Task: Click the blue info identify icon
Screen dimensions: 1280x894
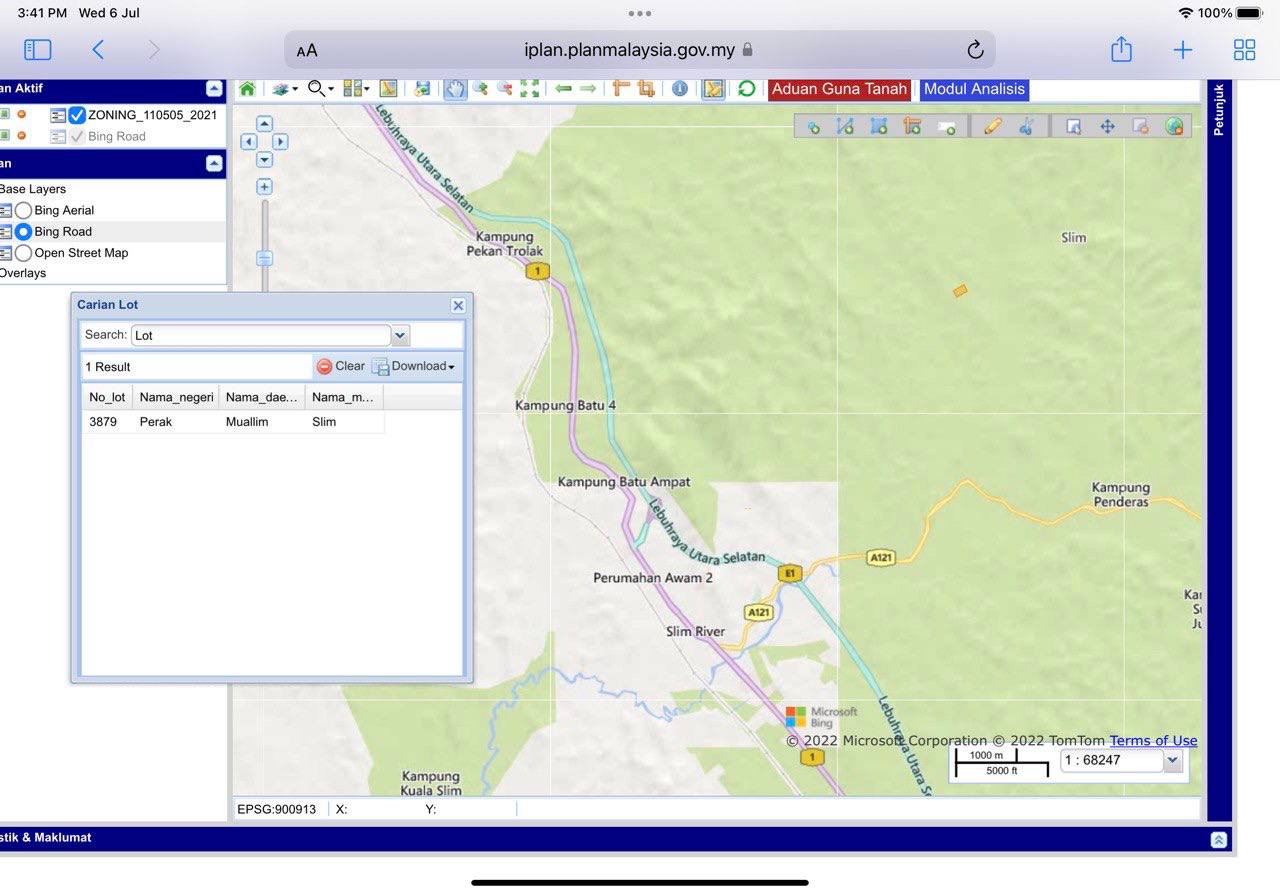Action: [x=680, y=89]
